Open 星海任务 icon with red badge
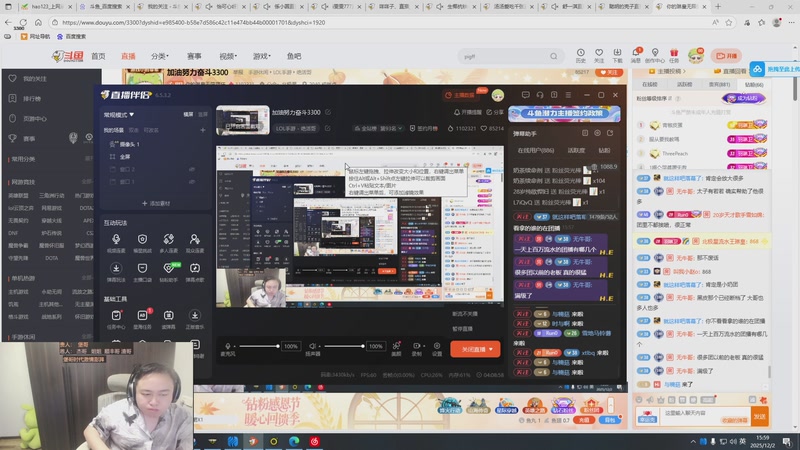This screenshot has width=800, height=450. click(x=142, y=319)
